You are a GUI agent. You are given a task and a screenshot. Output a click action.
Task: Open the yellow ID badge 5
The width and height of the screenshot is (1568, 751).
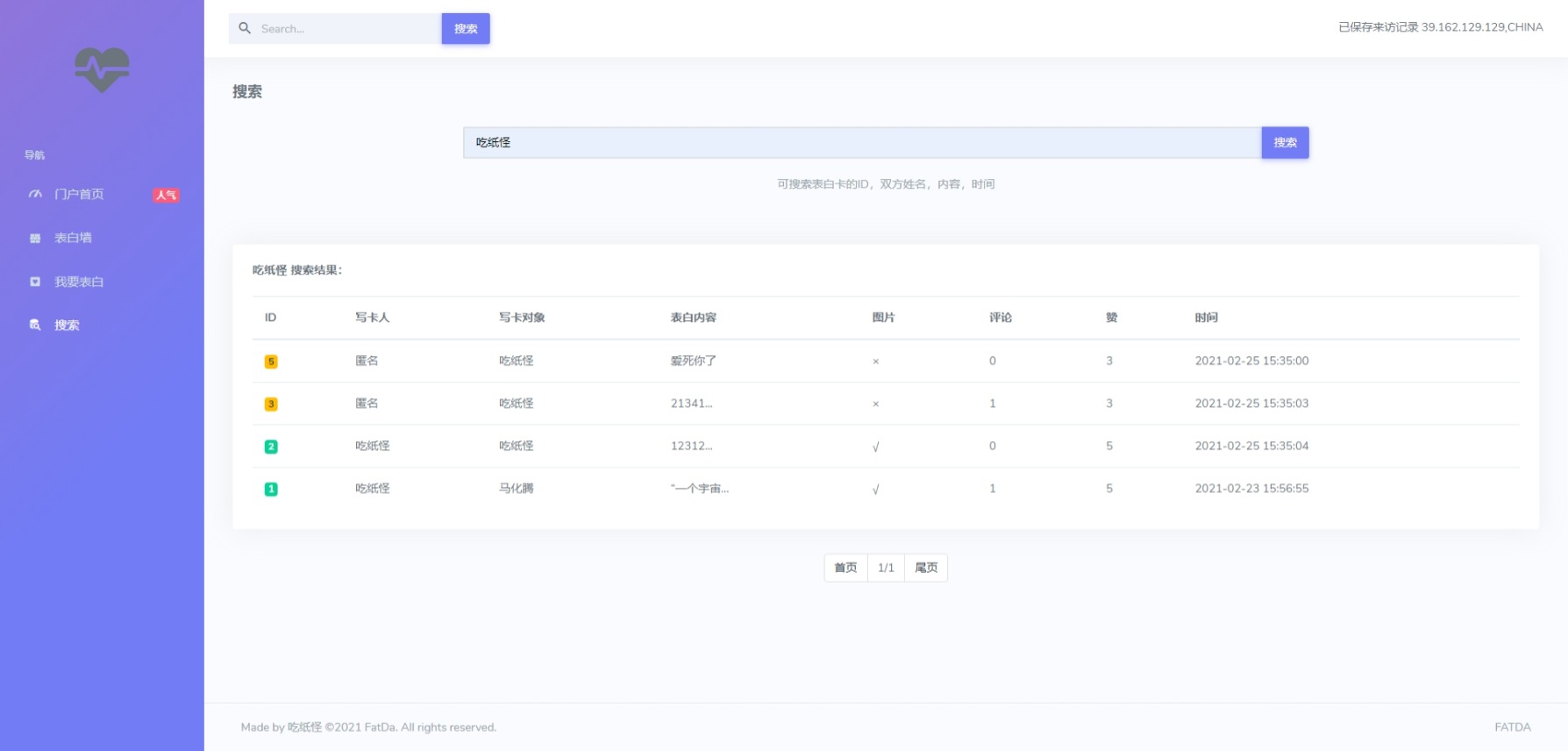click(x=271, y=361)
